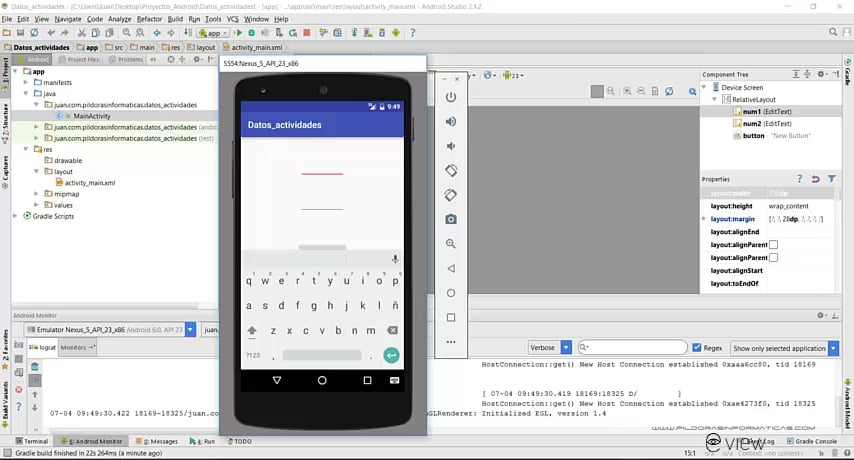This screenshot has height=460, width=854.
Task: Toggle the phone keyboard shift key
Action: click(252, 330)
